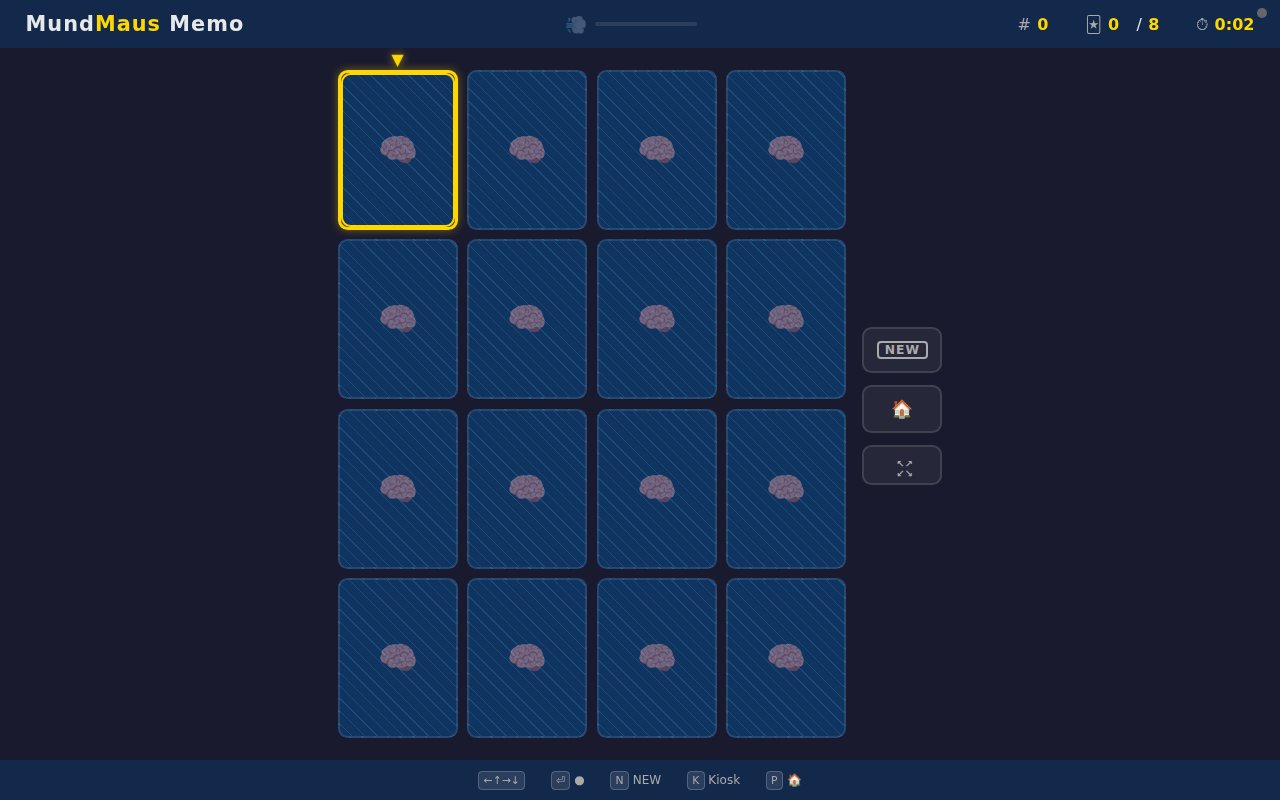The height and width of the screenshot is (800, 1280).
Task: Click the hash moves counter icon
Action: (x=1024, y=24)
